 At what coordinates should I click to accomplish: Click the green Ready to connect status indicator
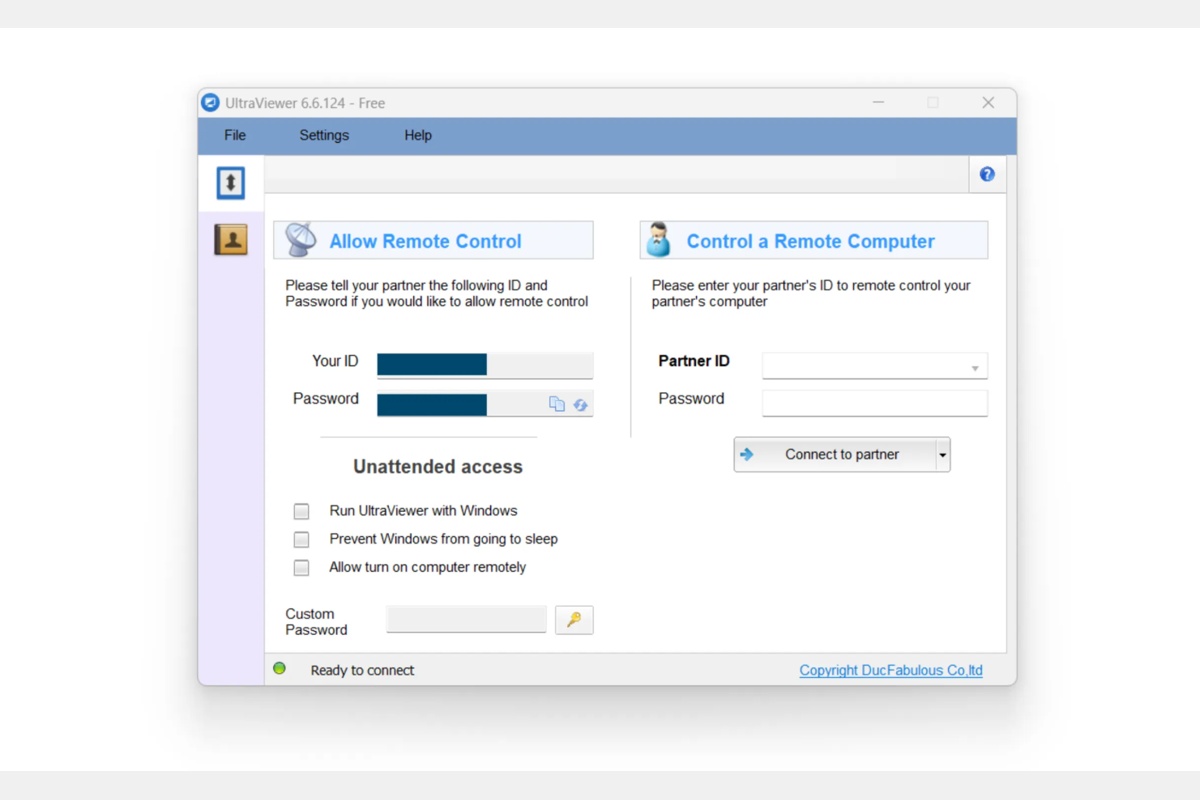coord(280,668)
